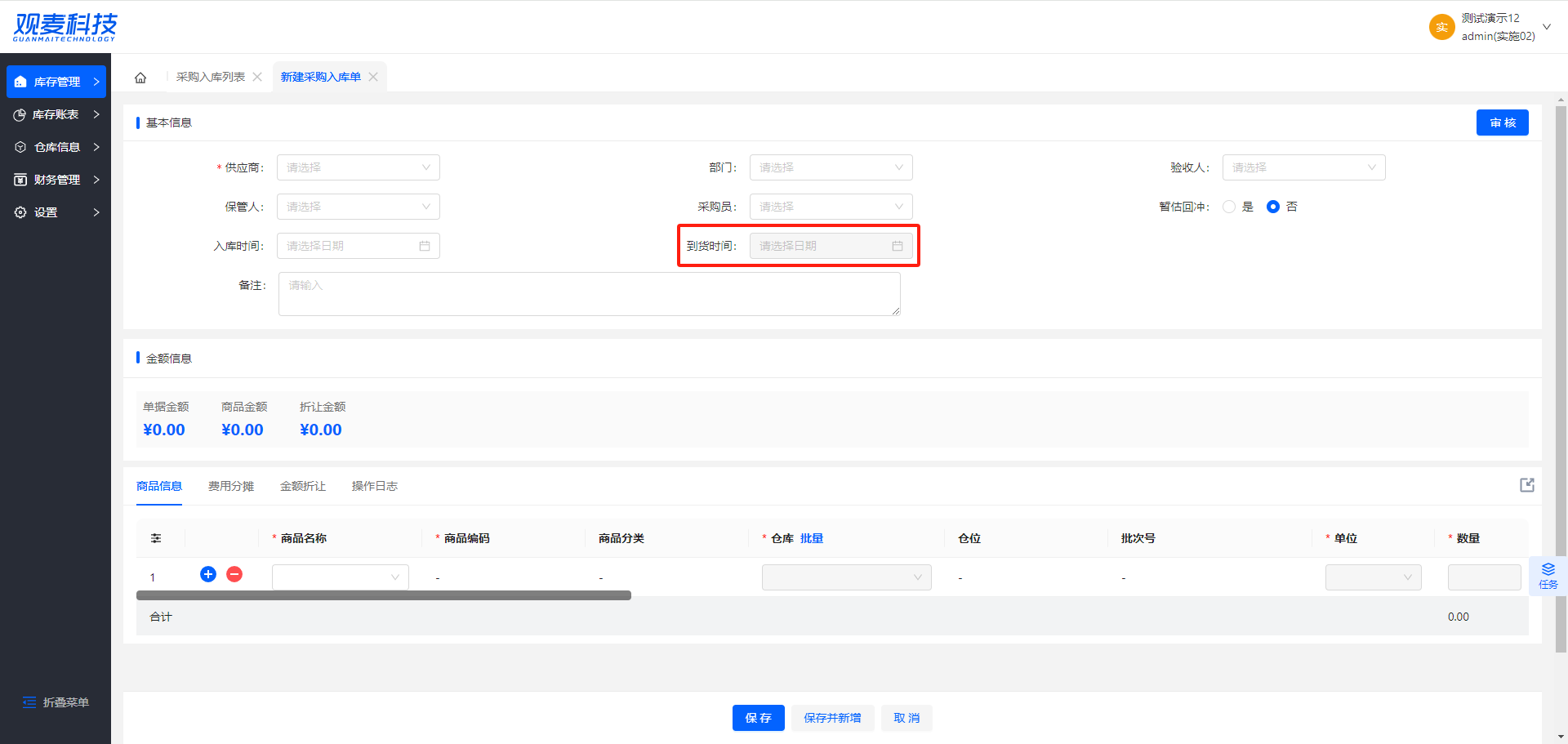Open the 保管人 dropdown
The width and height of the screenshot is (1568, 744).
[359, 207]
